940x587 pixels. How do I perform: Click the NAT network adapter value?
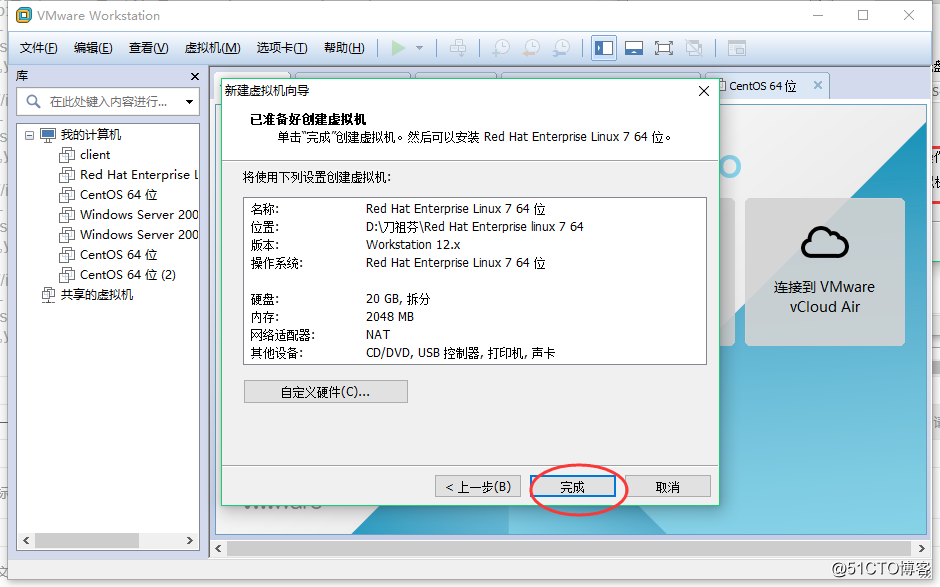pos(378,335)
